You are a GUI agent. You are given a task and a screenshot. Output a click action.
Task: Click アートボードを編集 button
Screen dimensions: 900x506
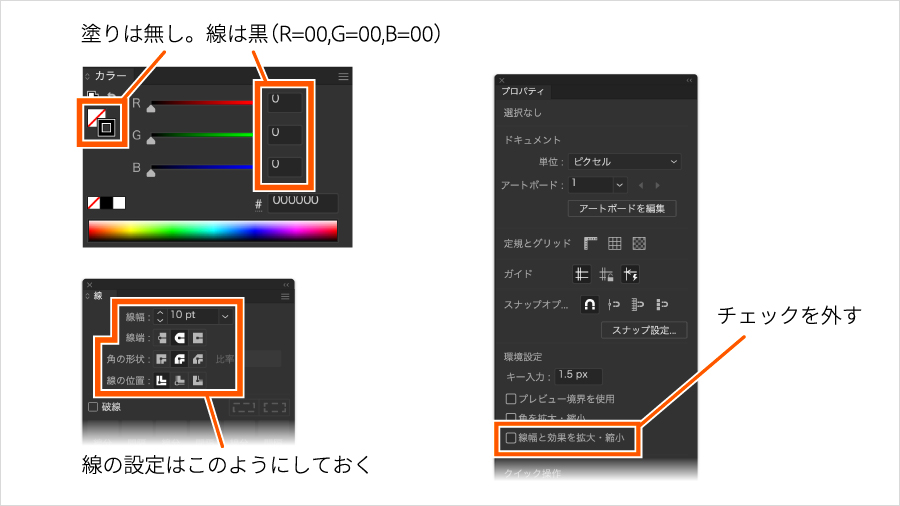[x=622, y=208]
